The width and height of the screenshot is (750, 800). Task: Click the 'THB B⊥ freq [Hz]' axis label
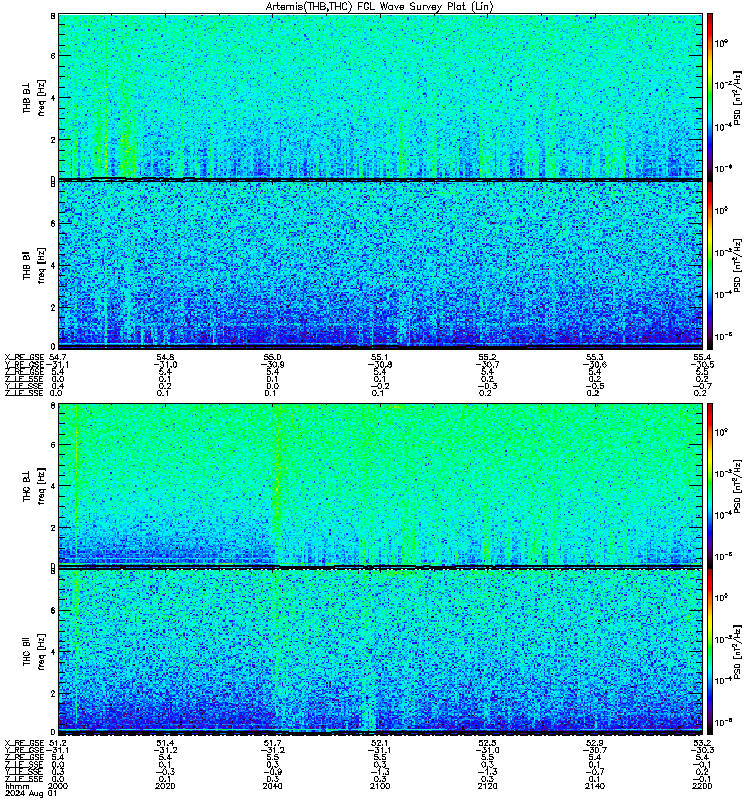(34, 97)
